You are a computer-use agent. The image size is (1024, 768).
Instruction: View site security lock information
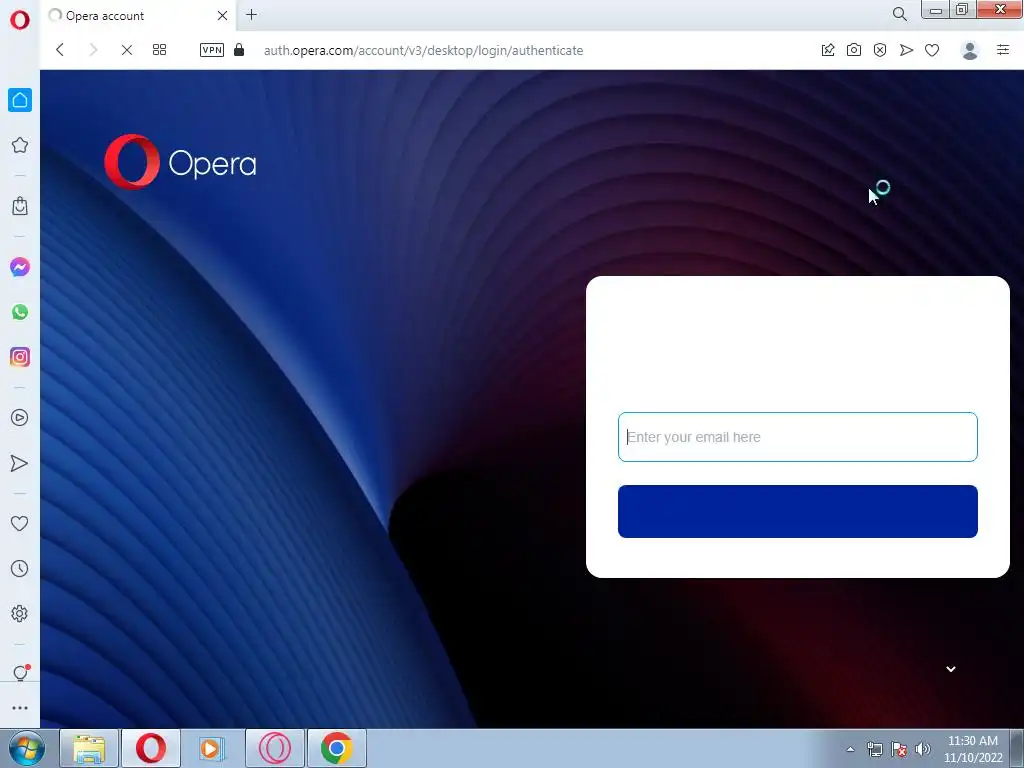coord(239,50)
